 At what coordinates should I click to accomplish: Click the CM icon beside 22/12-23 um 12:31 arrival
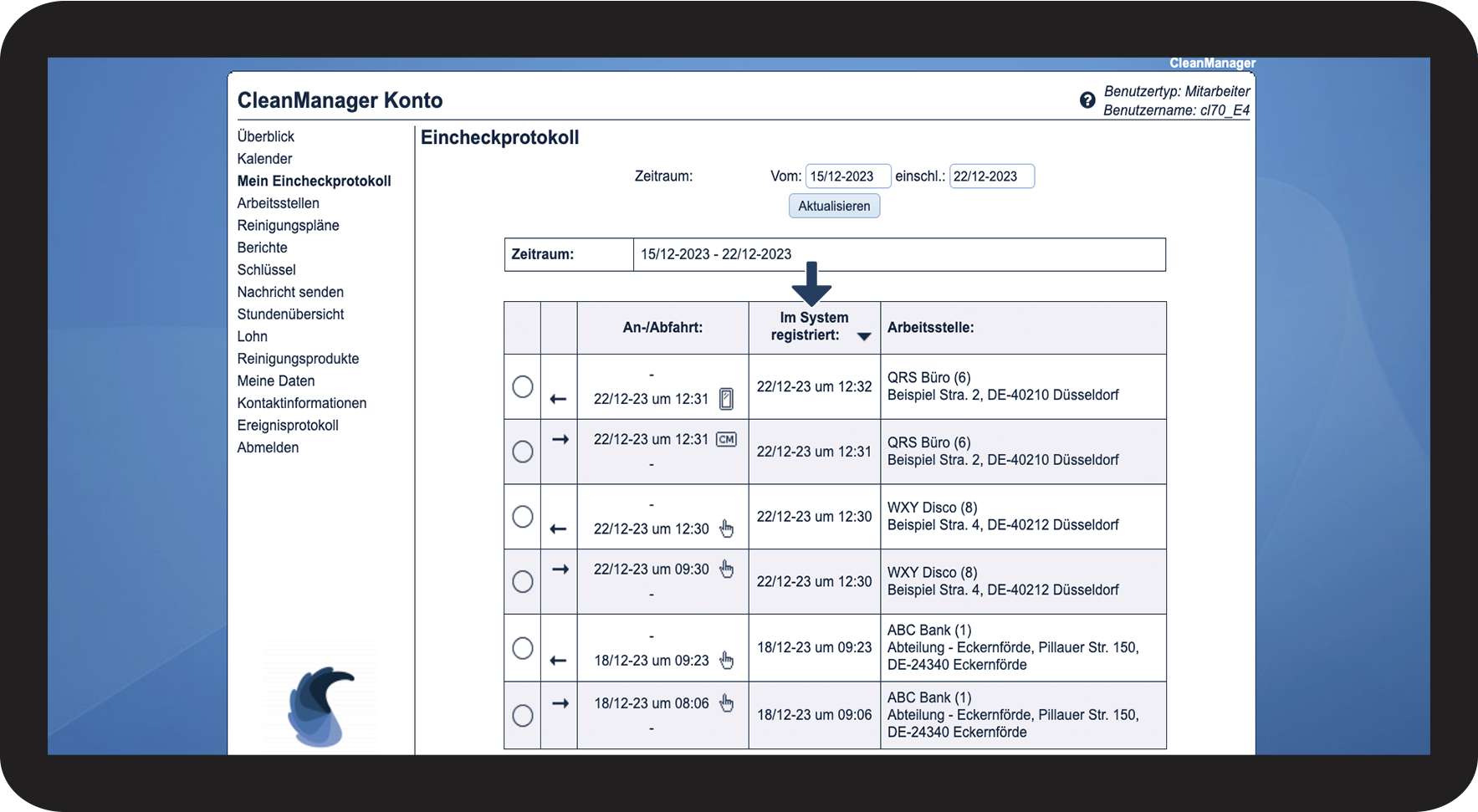click(726, 439)
